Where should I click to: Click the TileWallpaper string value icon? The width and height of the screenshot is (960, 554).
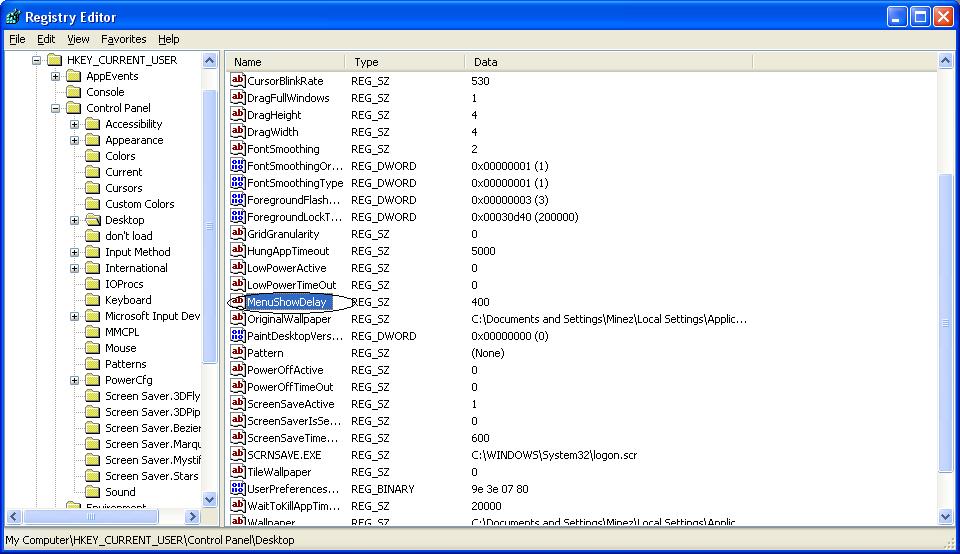[238, 471]
